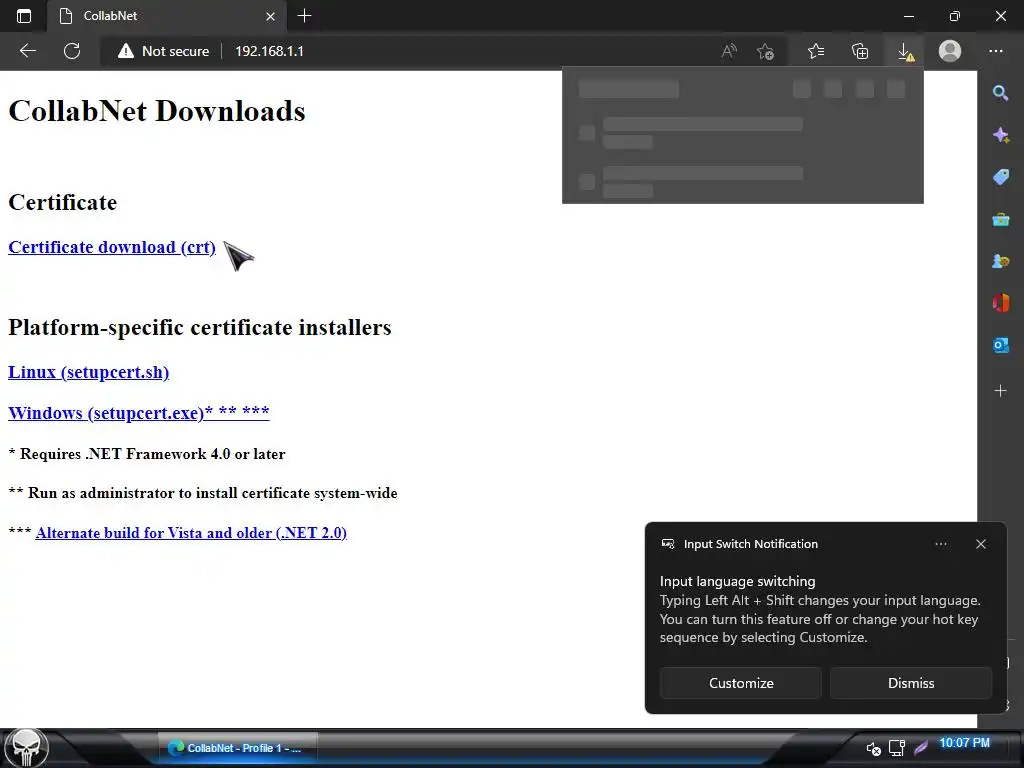1024x768 pixels.
Task: Click the CollabNet Downloads heading
Action: pyautogui.click(x=157, y=111)
